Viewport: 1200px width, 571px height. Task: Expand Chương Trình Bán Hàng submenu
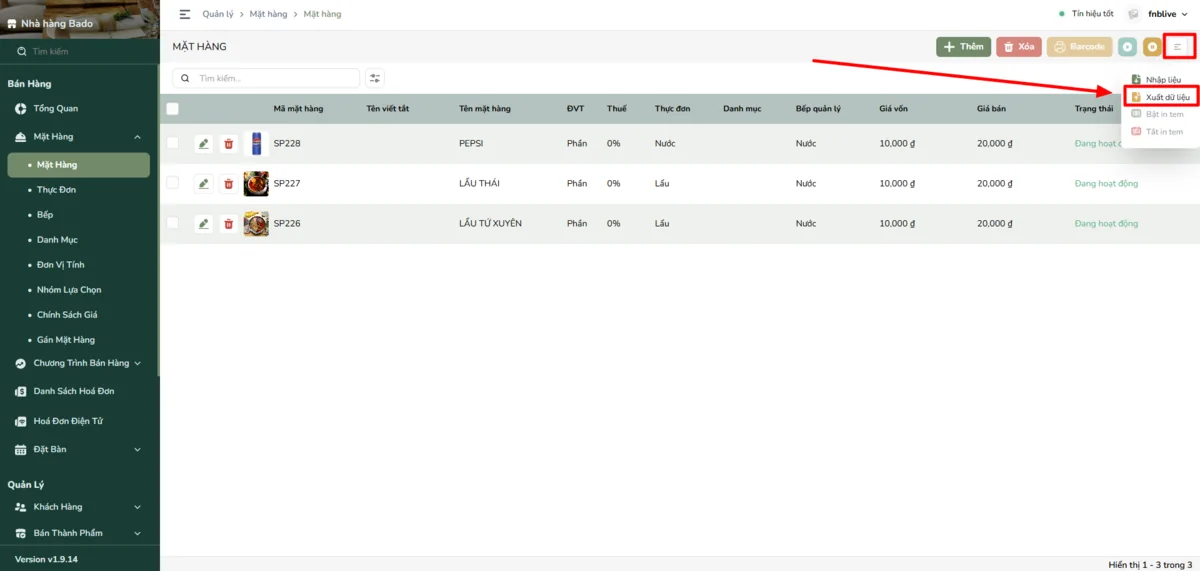click(x=137, y=364)
